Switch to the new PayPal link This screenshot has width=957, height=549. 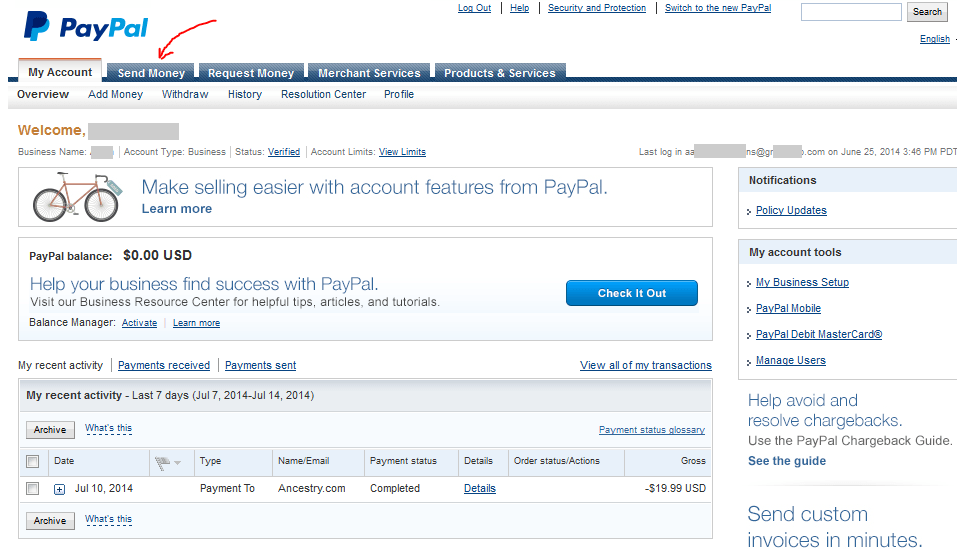pos(718,8)
